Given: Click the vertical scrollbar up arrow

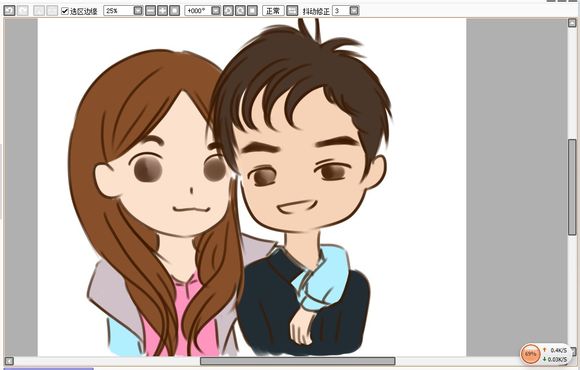Looking at the screenshot, I should (x=572, y=23).
